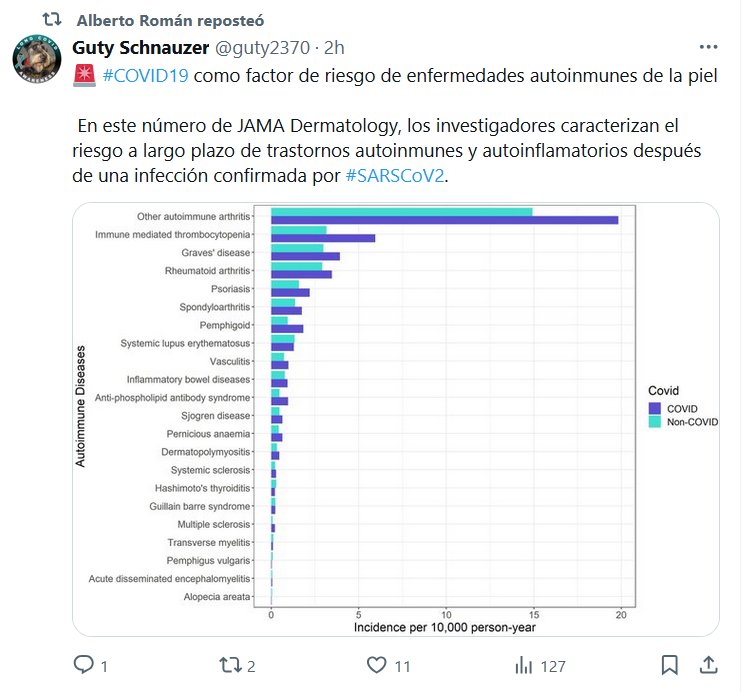The width and height of the screenshot is (744, 692).
Task: Click the red siren emoji
Action: pyautogui.click(x=83, y=78)
